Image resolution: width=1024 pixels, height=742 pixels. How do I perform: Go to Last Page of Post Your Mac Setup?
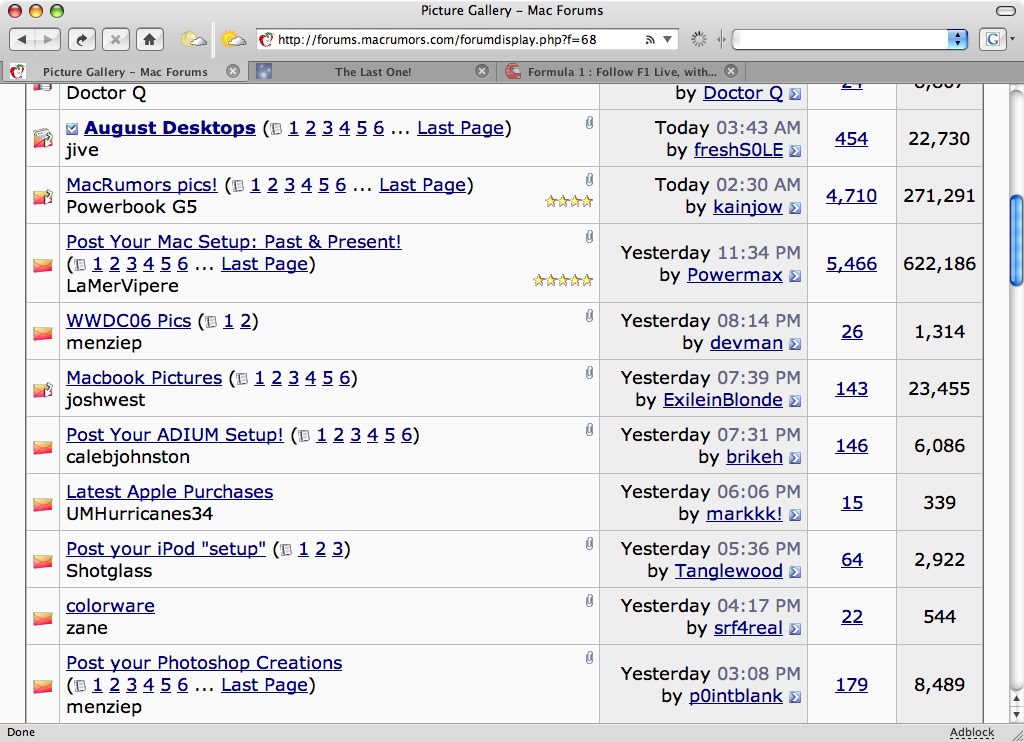tap(264, 264)
